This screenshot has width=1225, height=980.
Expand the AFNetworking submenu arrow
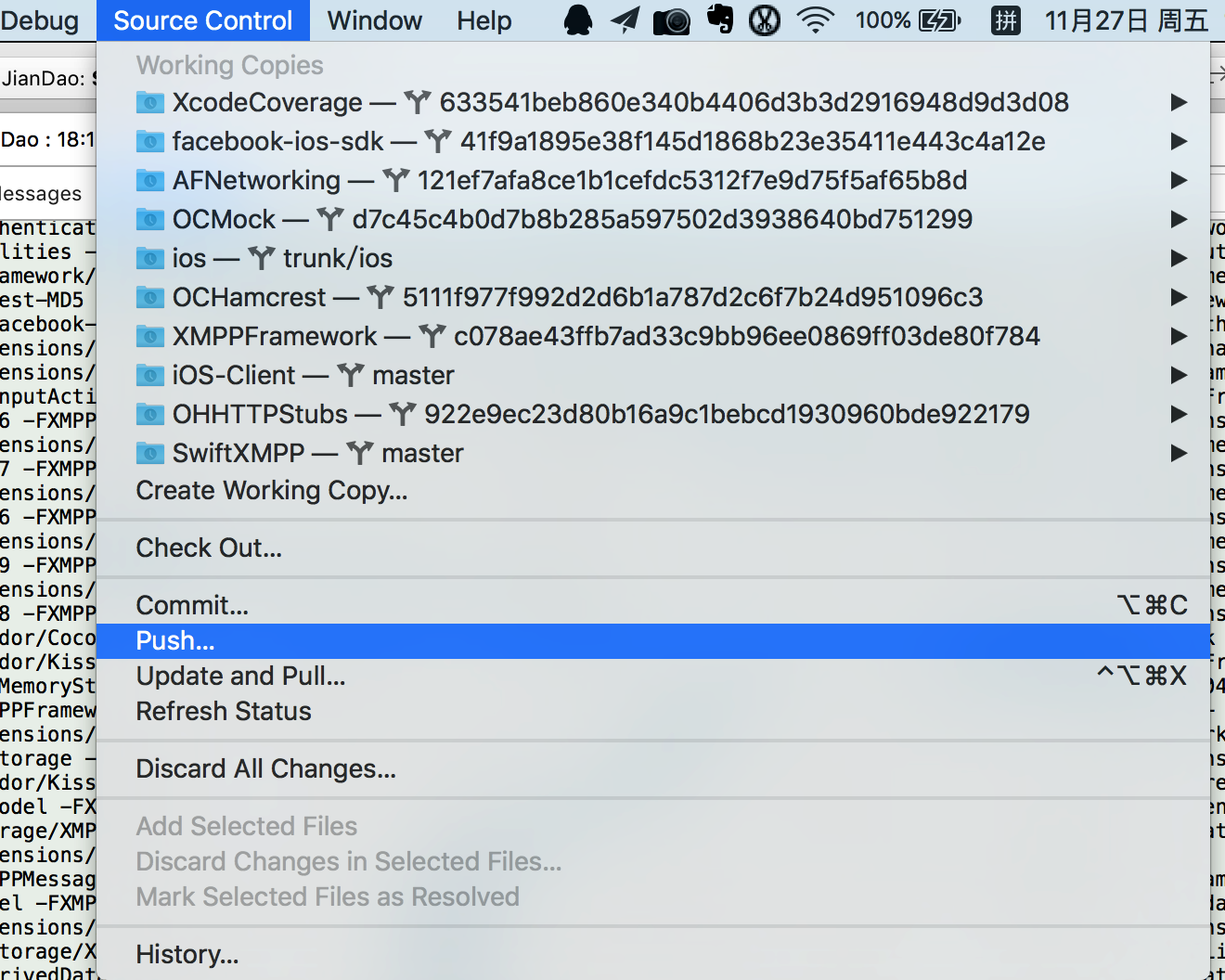point(1179,180)
